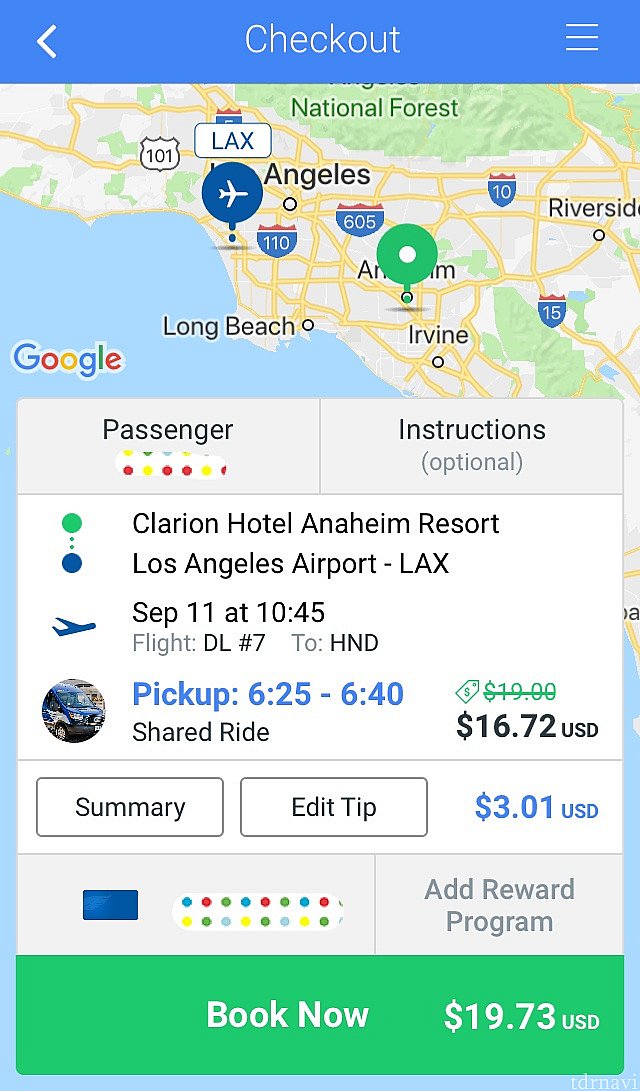Image resolution: width=640 pixels, height=1091 pixels.
Task: Click the Summary button
Action: [x=130, y=807]
